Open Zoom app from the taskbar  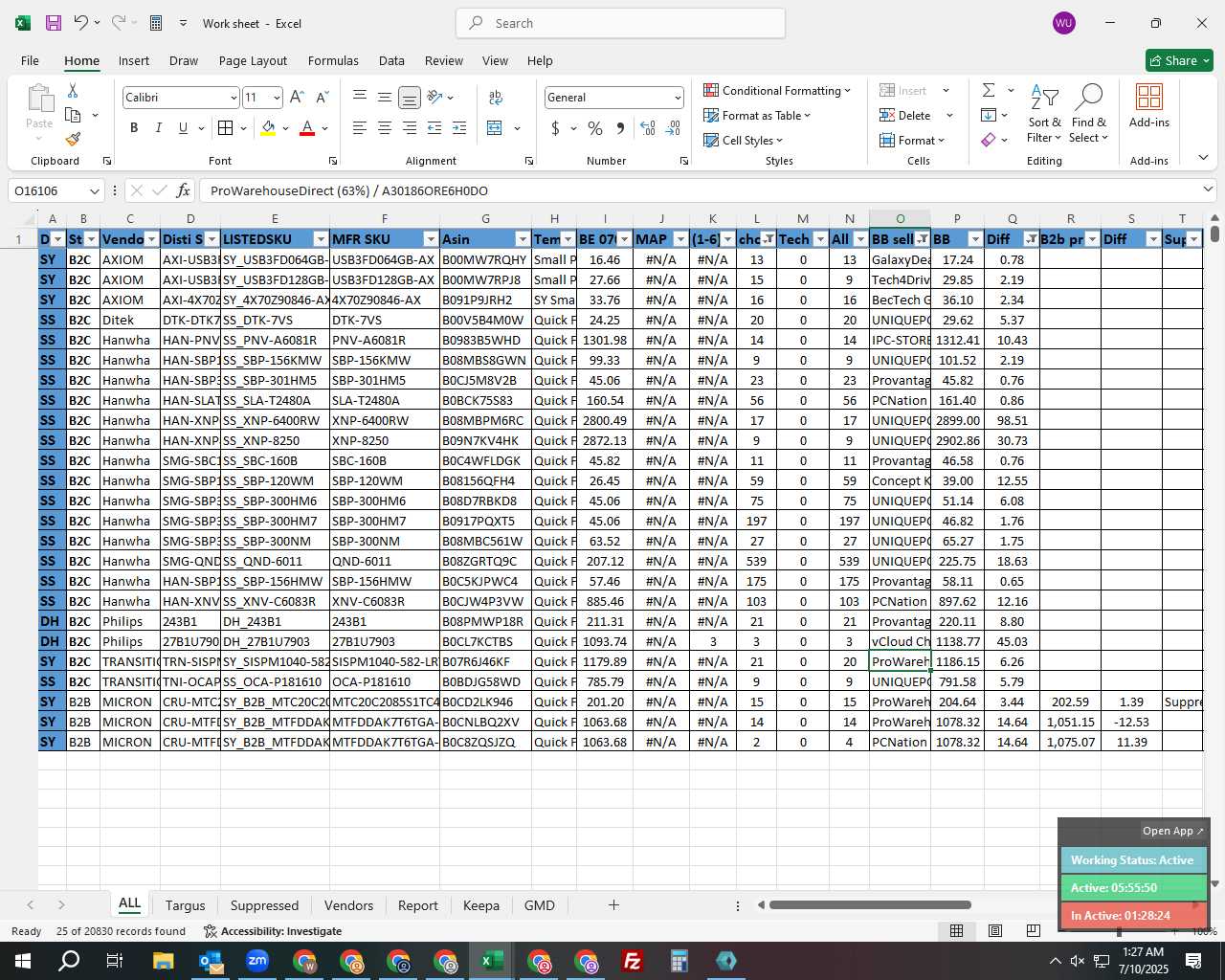(x=257, y=961)
